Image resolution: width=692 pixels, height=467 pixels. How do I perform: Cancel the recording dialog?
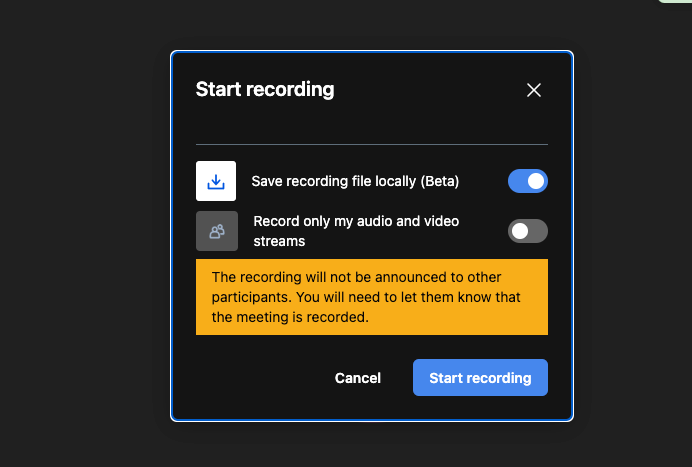coord(358,378)
